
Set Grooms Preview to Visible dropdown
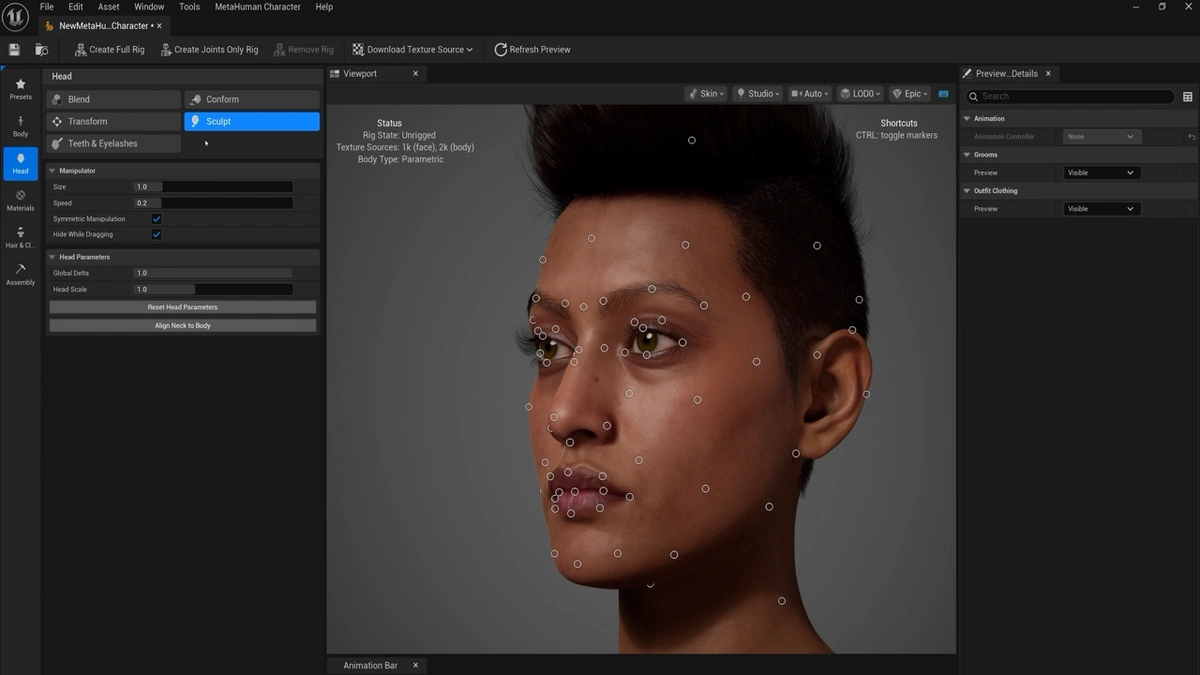(1101, 172)
